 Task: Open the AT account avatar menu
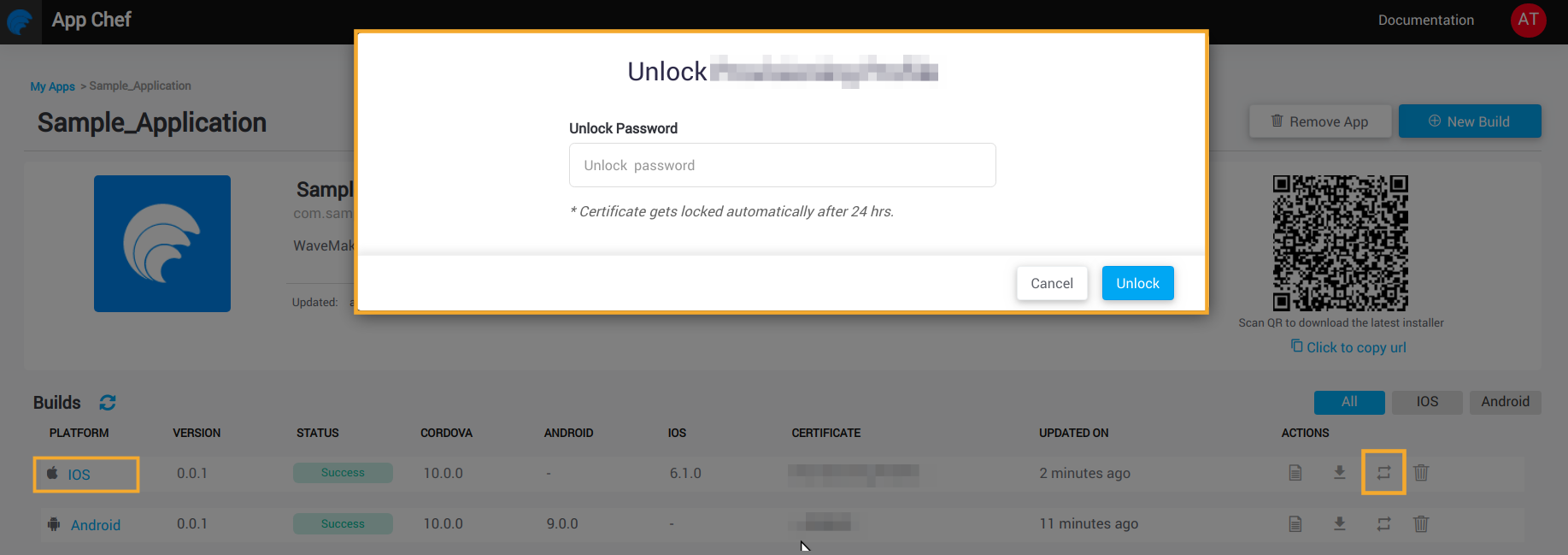point(1529,20)
